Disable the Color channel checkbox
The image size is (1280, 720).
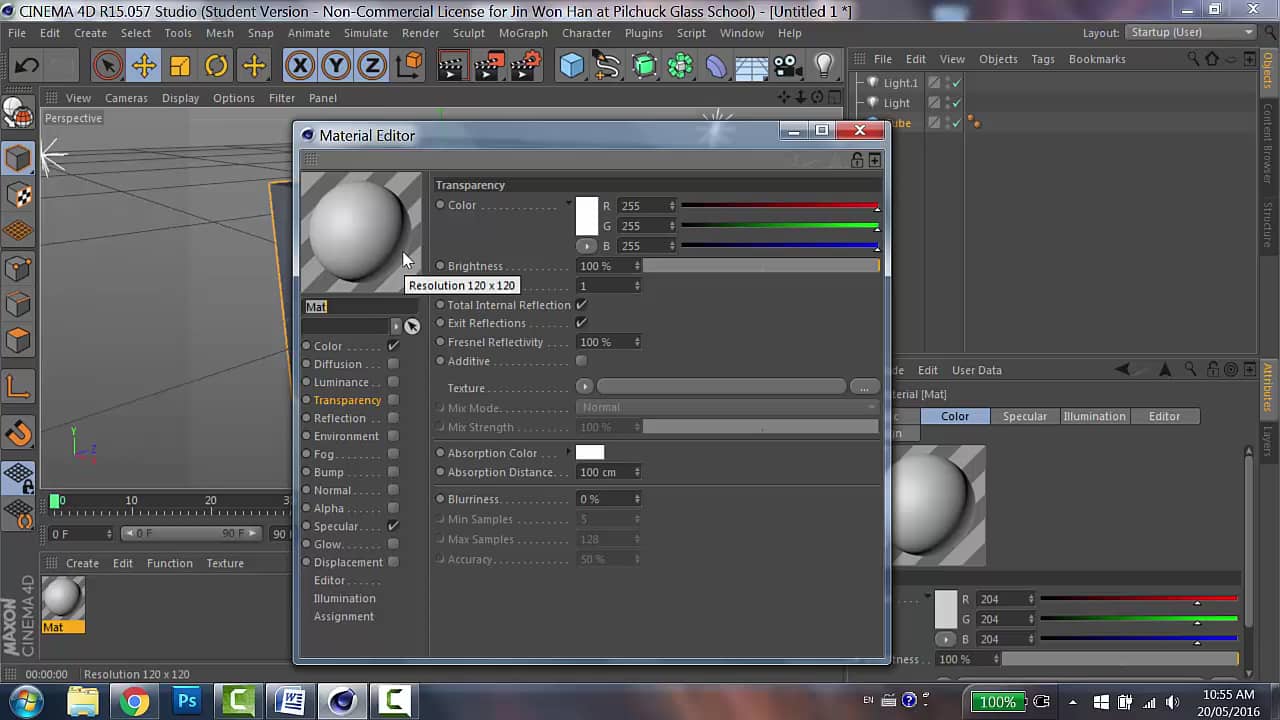[x=393, y=346]
